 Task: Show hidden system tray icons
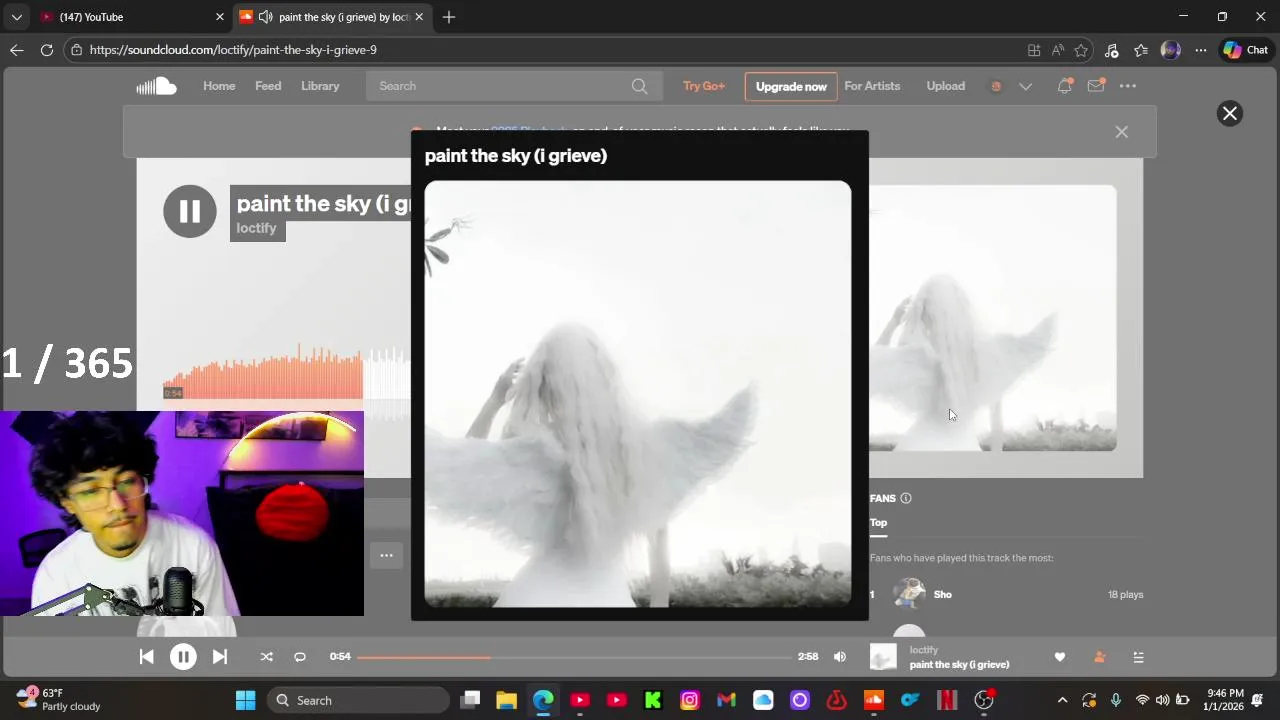coord(1062,700)
